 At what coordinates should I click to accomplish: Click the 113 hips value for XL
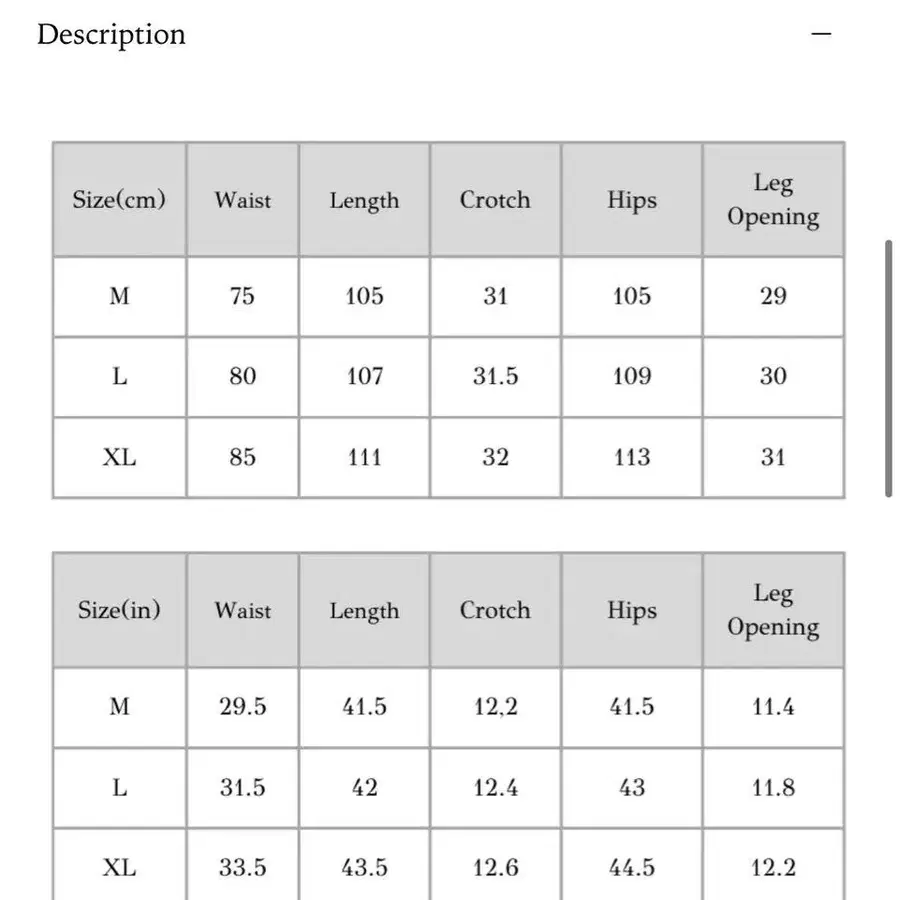click(631, 457)
